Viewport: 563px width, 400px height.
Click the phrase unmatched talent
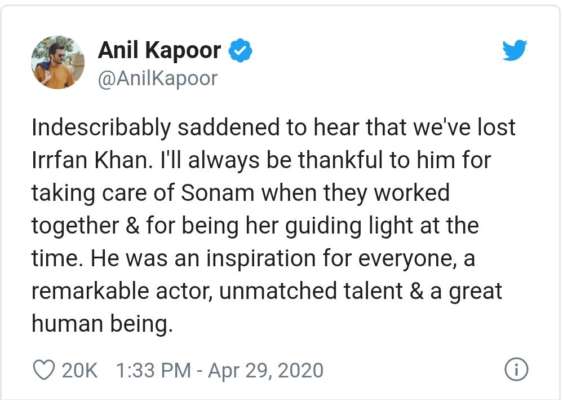click(311, 291)
